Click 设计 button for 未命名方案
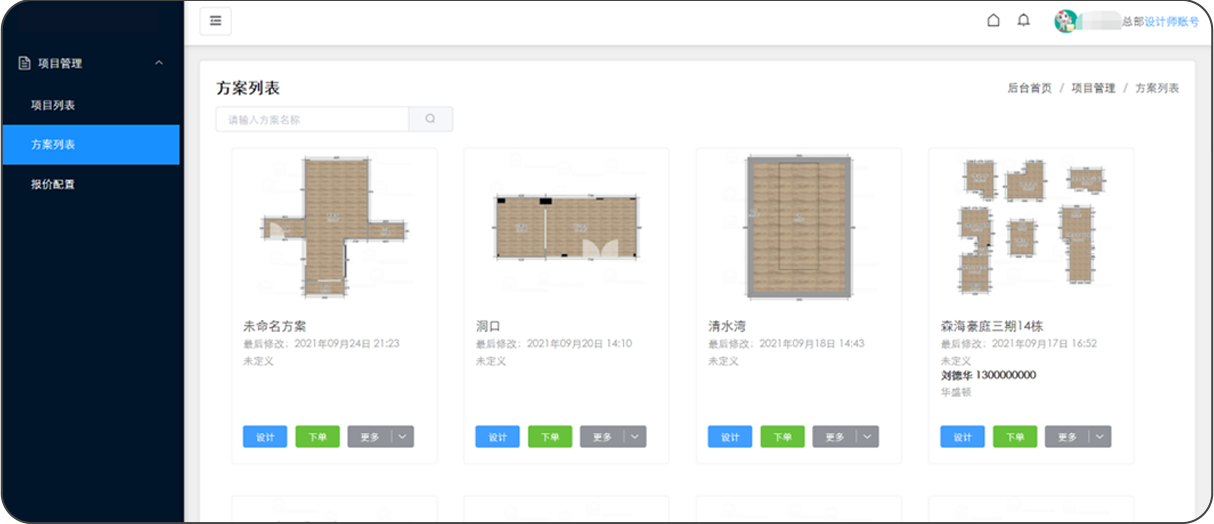Image resolution: width=1214 pixels, height=524 pixels. point(265,437)
